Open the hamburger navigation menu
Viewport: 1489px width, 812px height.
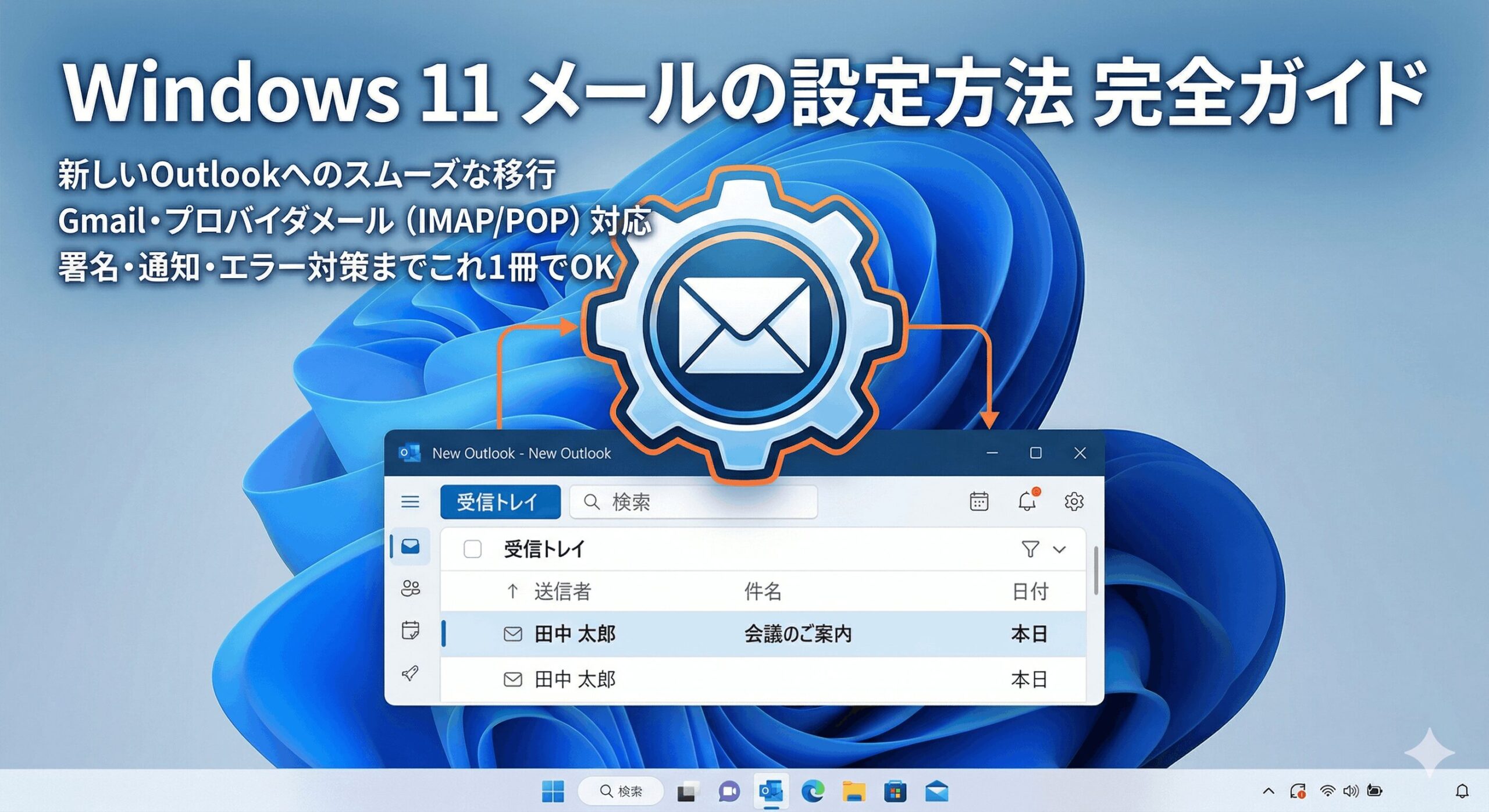tap(410, 501)
